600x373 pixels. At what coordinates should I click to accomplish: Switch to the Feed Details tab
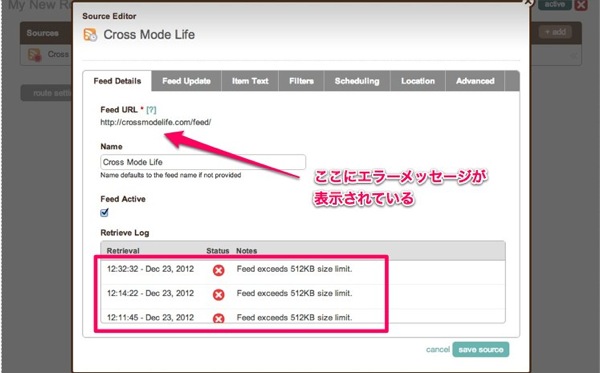point(117,81)
